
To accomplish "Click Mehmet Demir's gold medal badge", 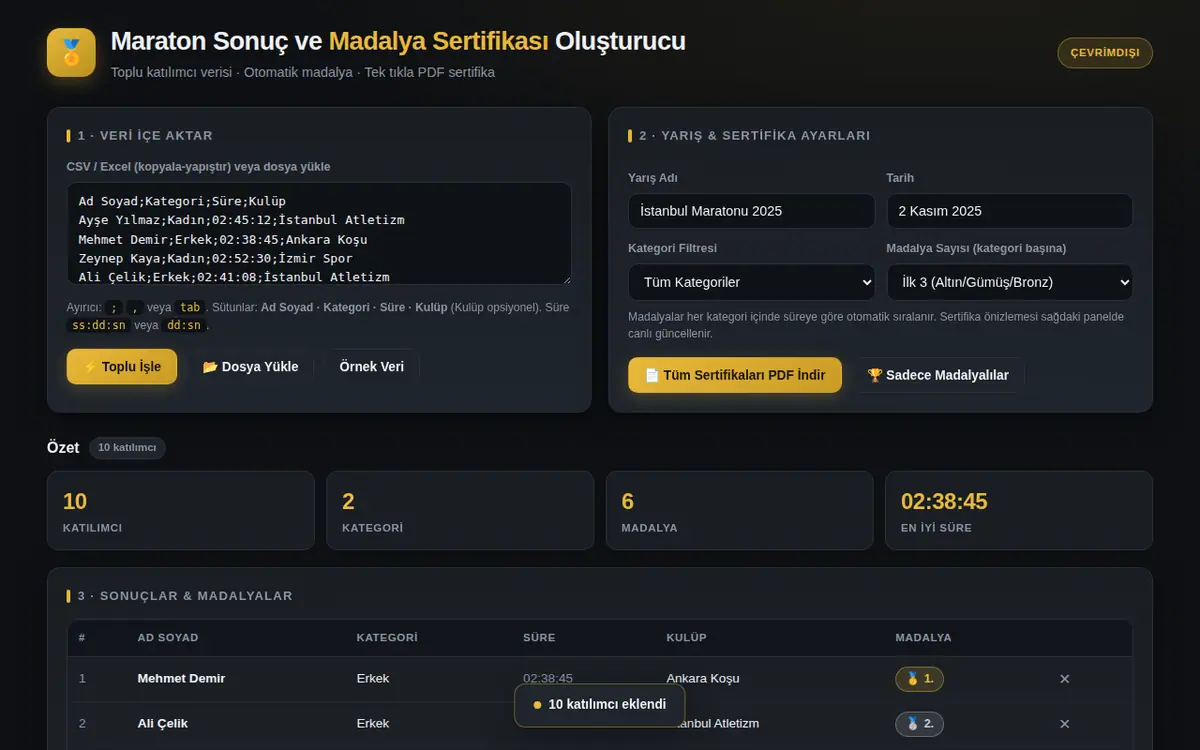I will click(x=919, y=679).
